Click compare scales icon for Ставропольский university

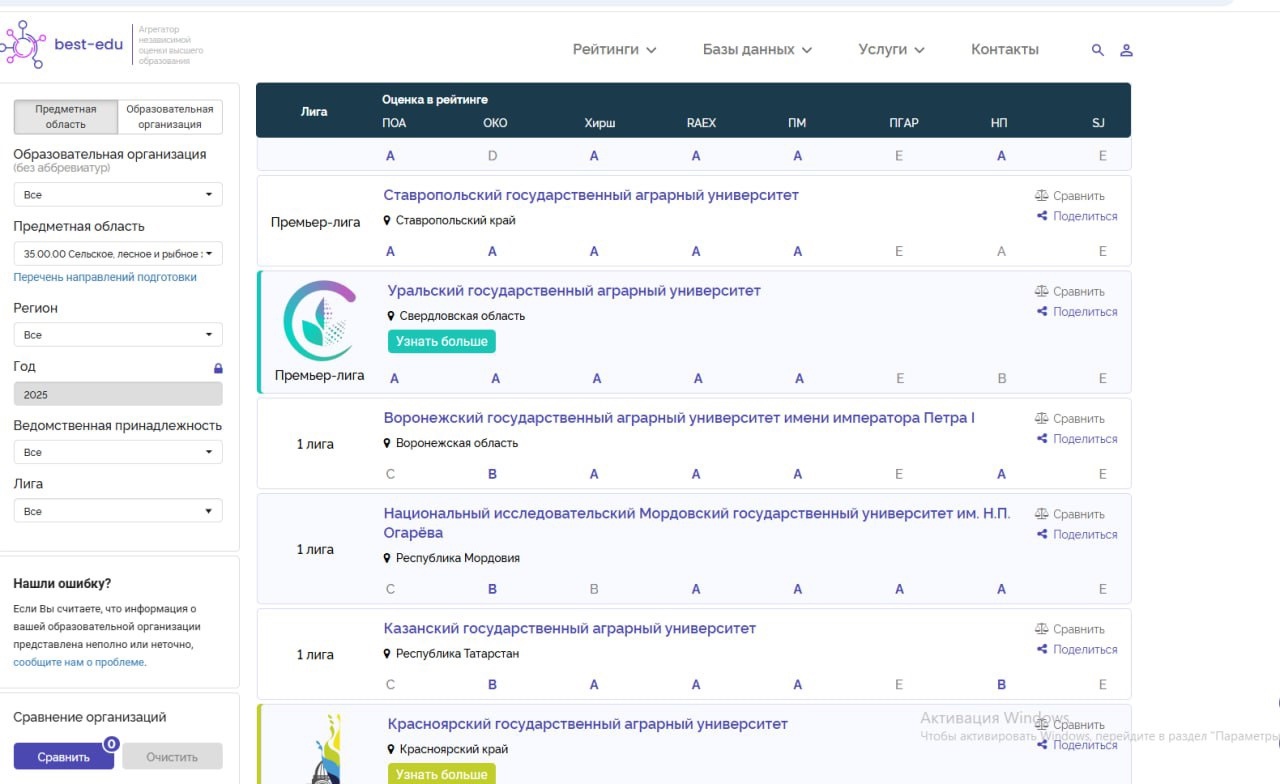pyautogui.click(x=1042, y=196)
